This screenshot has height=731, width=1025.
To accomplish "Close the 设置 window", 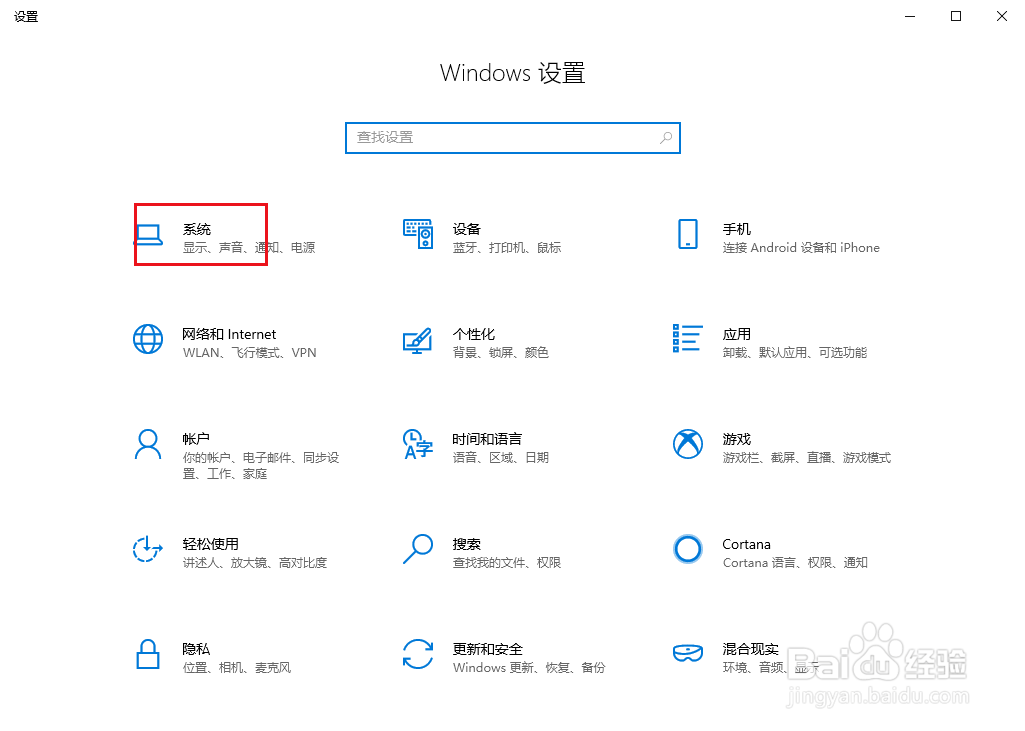I will [1001, 16].
